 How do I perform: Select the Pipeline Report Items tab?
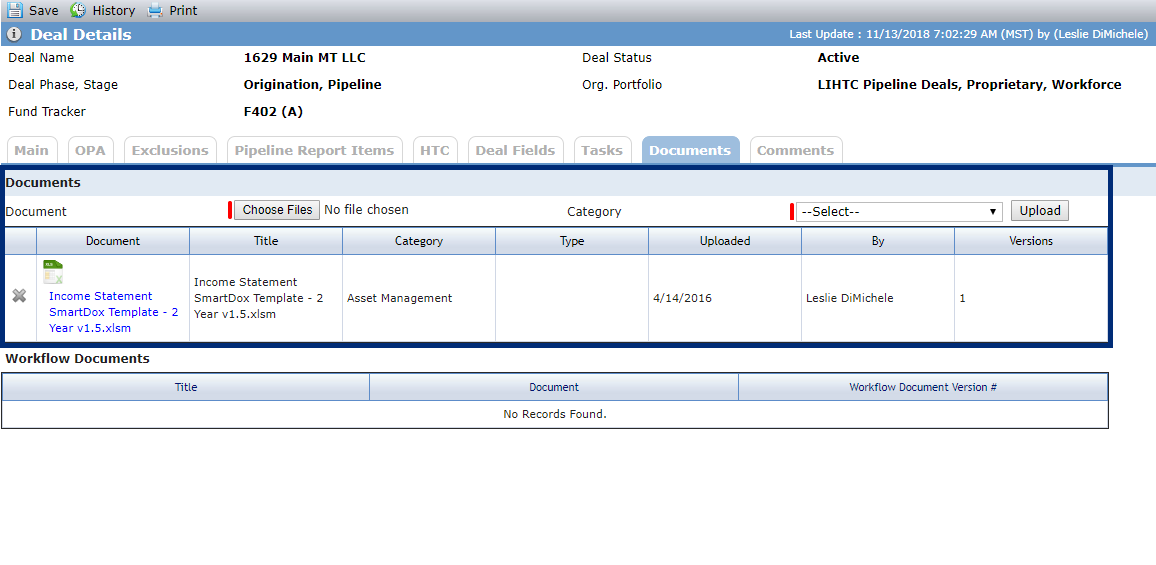315,150
